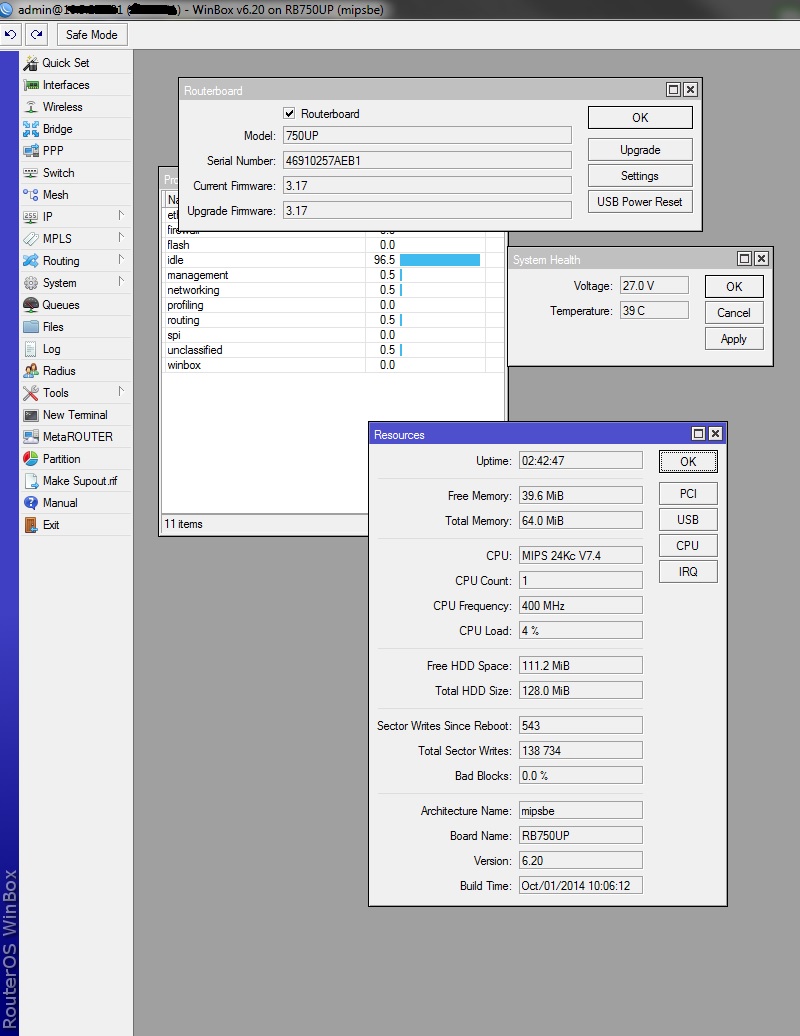
Task: Click Cancel in System Health window
Action: click(734, 313)
